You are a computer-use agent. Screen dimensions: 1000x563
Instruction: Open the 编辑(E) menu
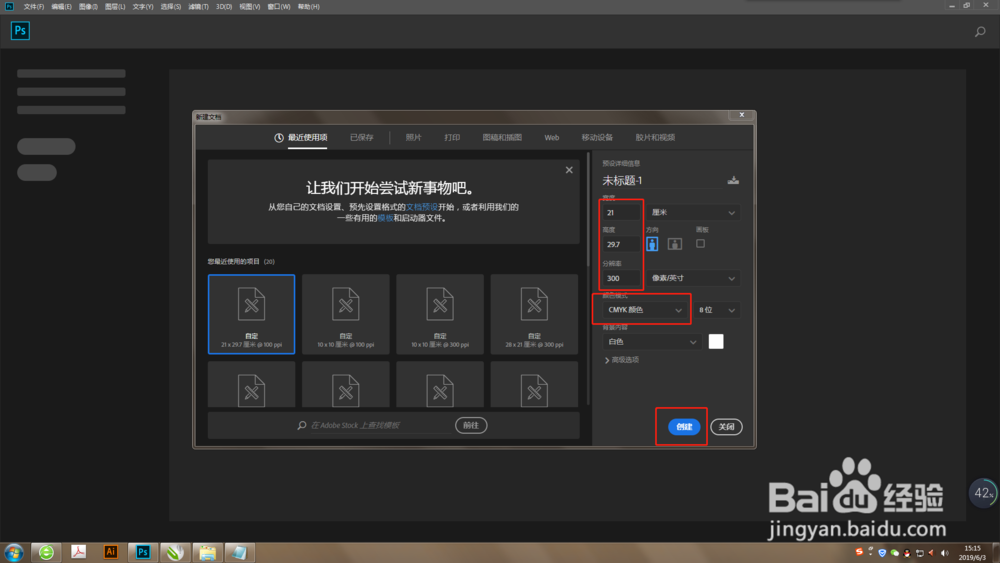61,6
